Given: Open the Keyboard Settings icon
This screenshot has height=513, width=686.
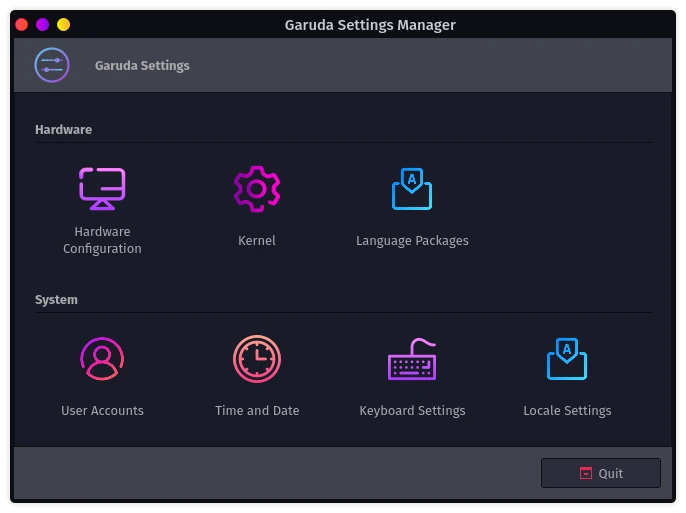Looking at the screenshot, I should click(412, 359).
